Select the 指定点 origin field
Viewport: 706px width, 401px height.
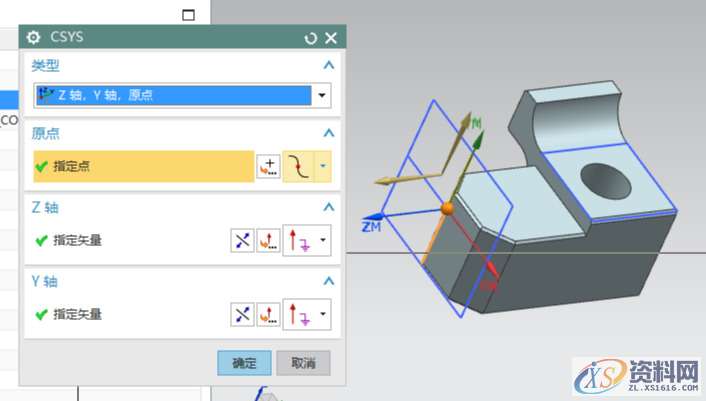[x=142, y=167]
